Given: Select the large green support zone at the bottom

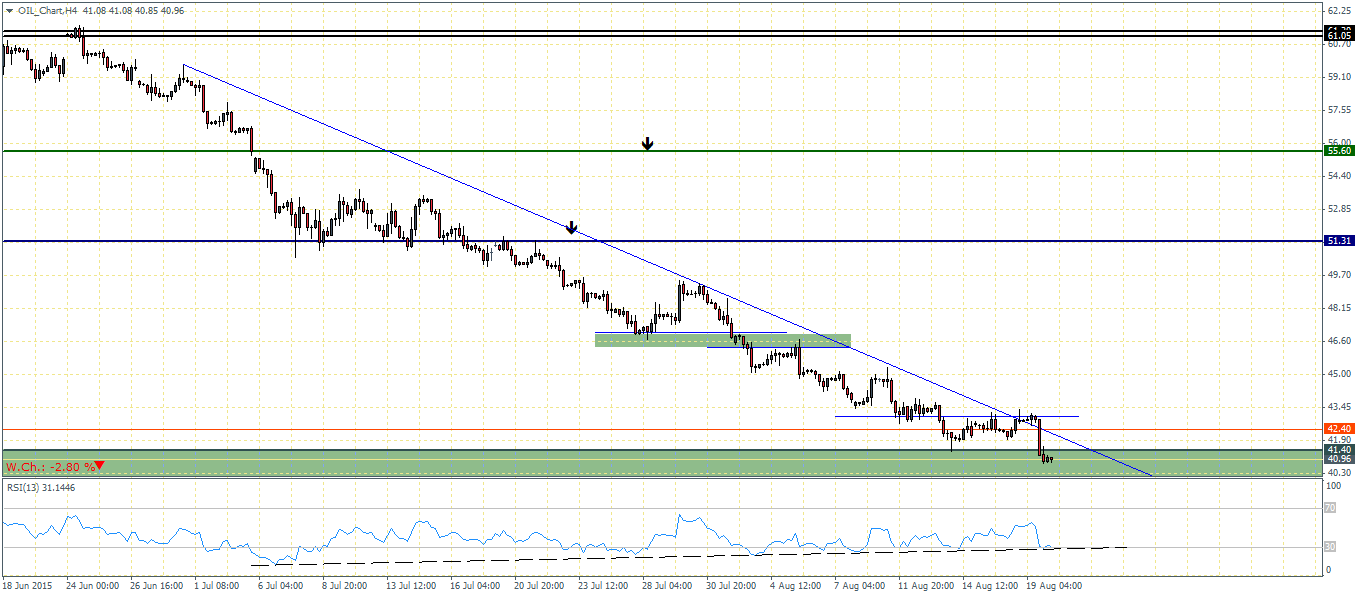Looking at the screenshot, I should coord(600,463).
